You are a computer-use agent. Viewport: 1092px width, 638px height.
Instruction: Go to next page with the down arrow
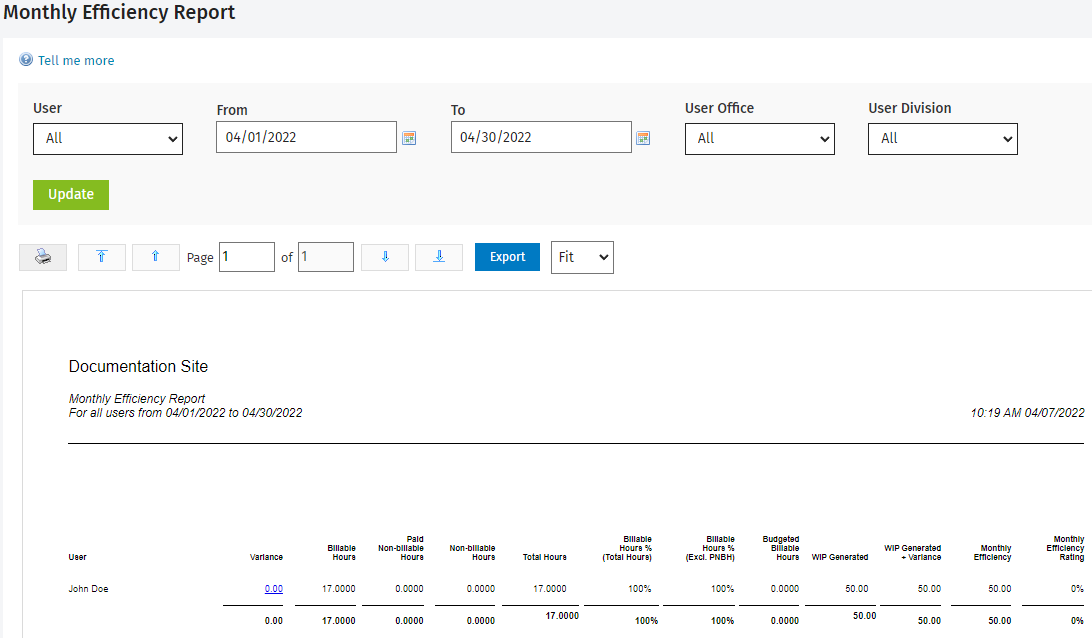tap(385, 257)
